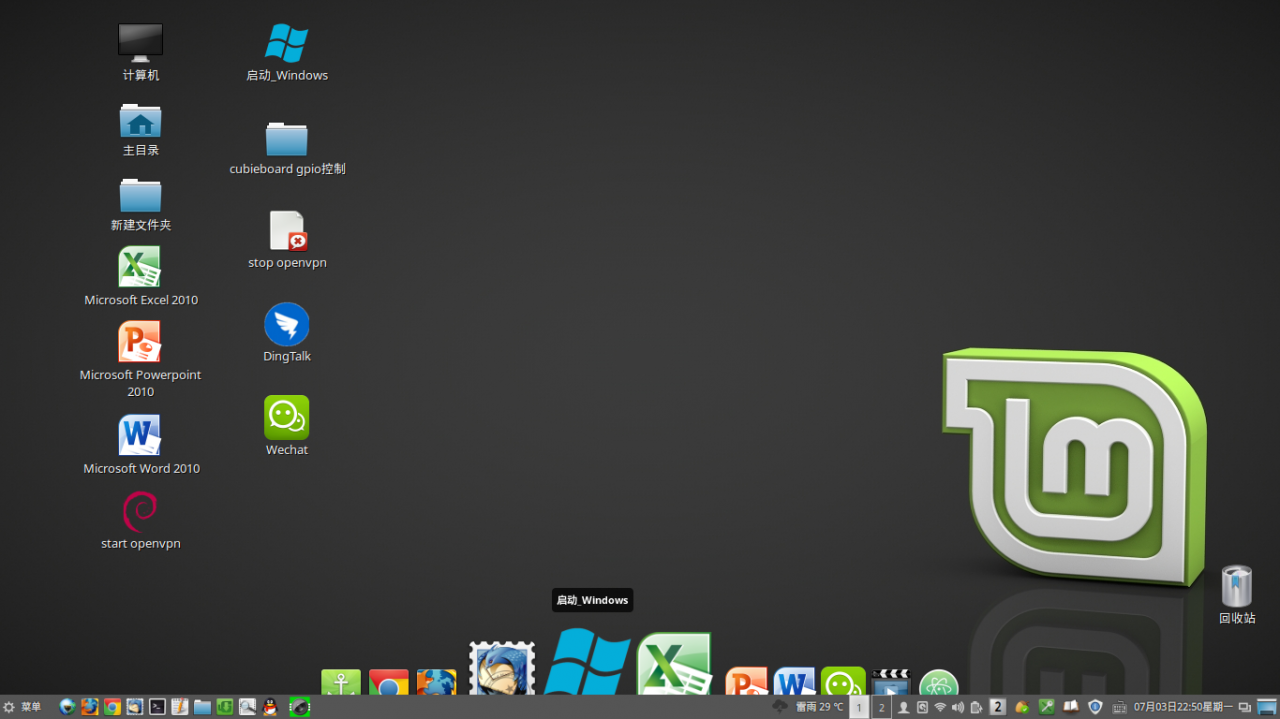Screen dimensions: 1280x719
Task: Click the Windows logo in the dock
Action: 587,661
